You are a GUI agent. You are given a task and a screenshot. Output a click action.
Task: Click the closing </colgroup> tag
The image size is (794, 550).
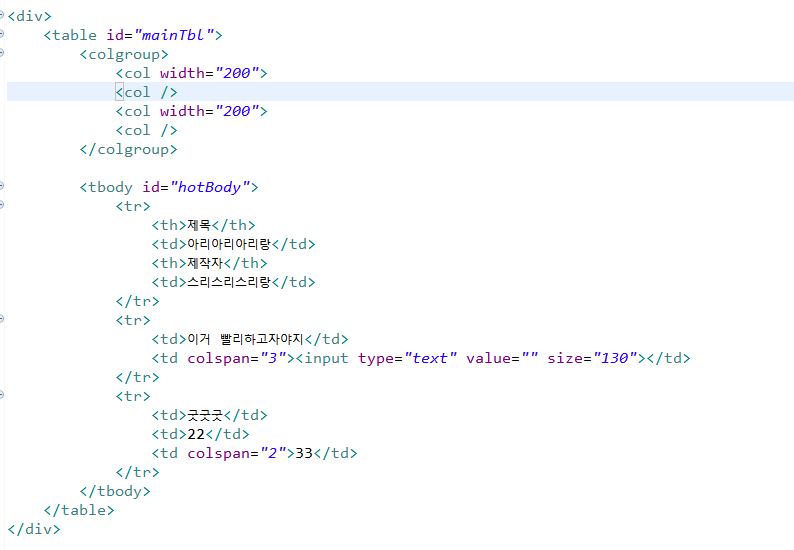point(129,149)
